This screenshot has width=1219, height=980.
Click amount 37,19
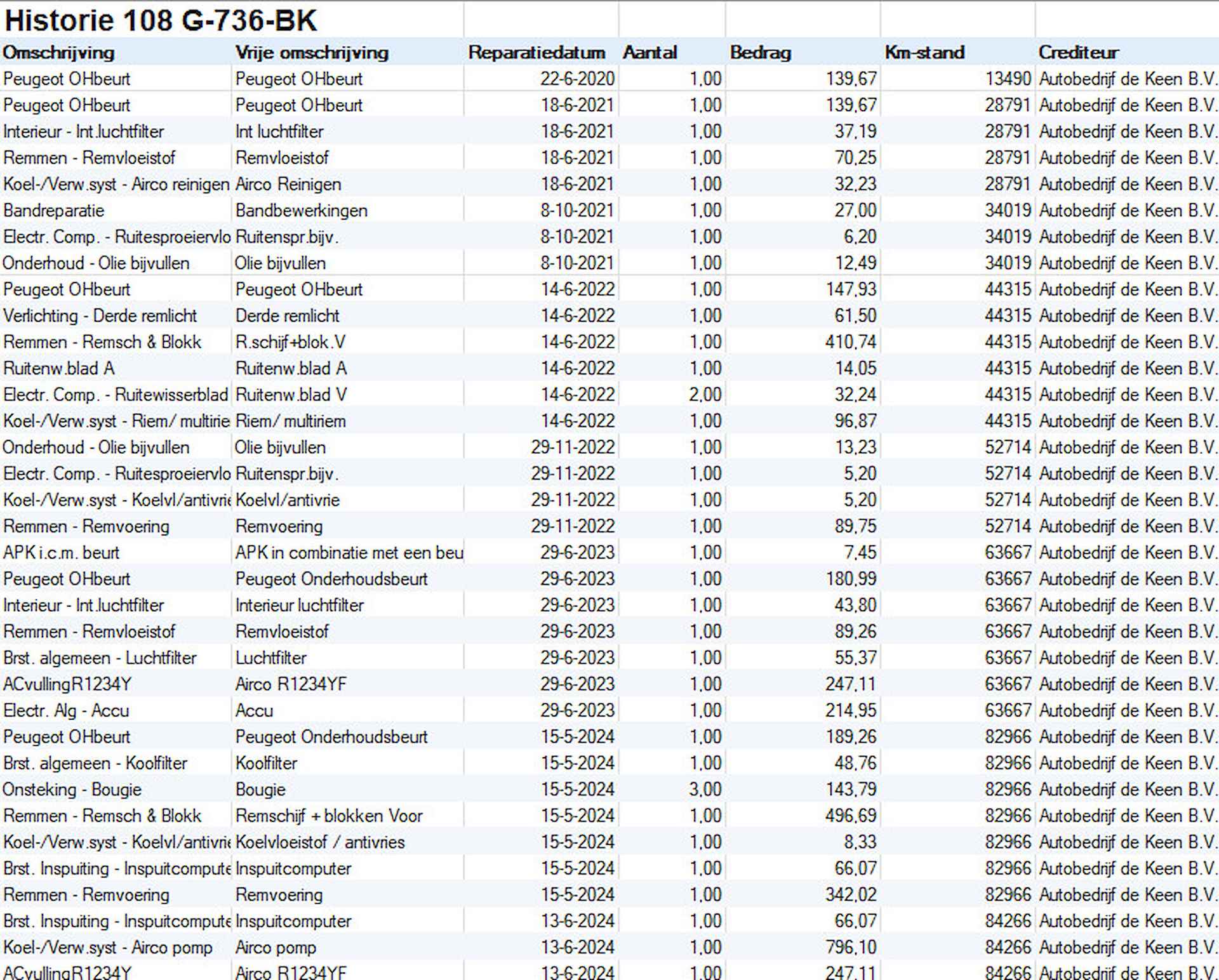click(x=855, y=131)
